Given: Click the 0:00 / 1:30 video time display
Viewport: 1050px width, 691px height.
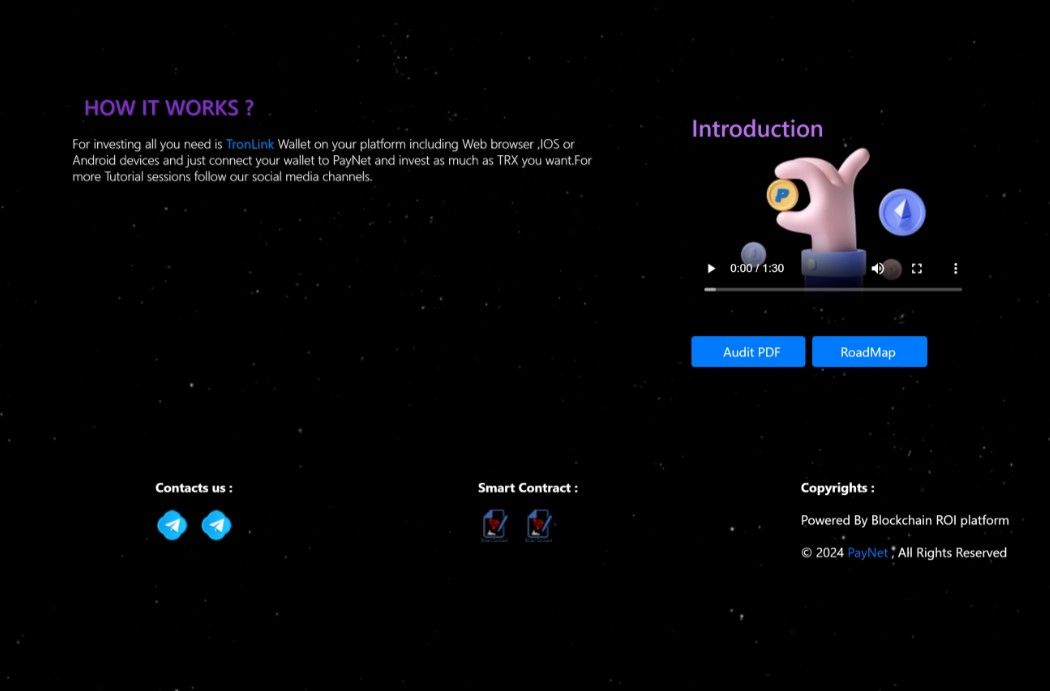Looking at the screenshot, I should [757, 268].
